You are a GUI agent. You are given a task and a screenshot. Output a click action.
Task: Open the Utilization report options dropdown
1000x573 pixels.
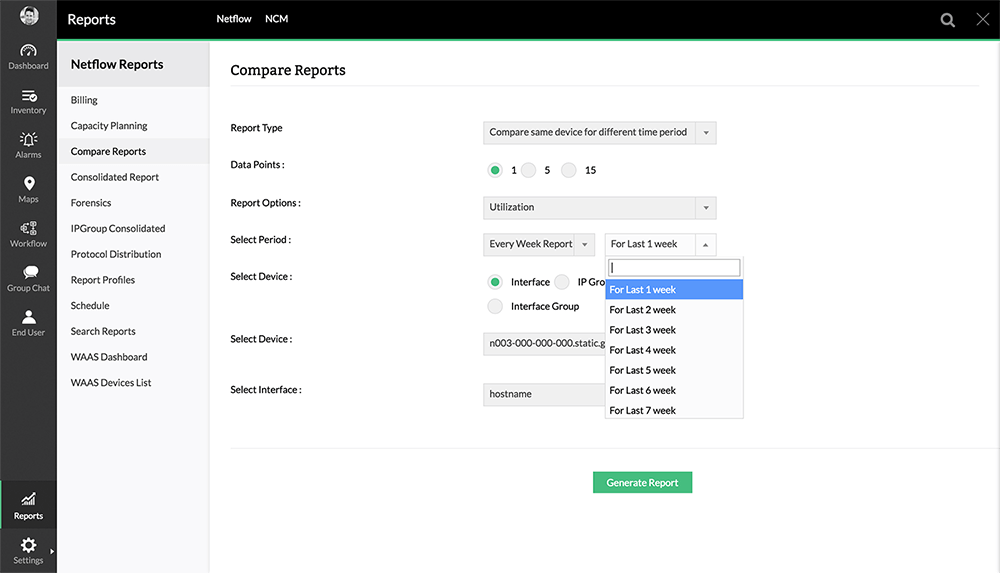pyautogui.click(x=599, y=207)
